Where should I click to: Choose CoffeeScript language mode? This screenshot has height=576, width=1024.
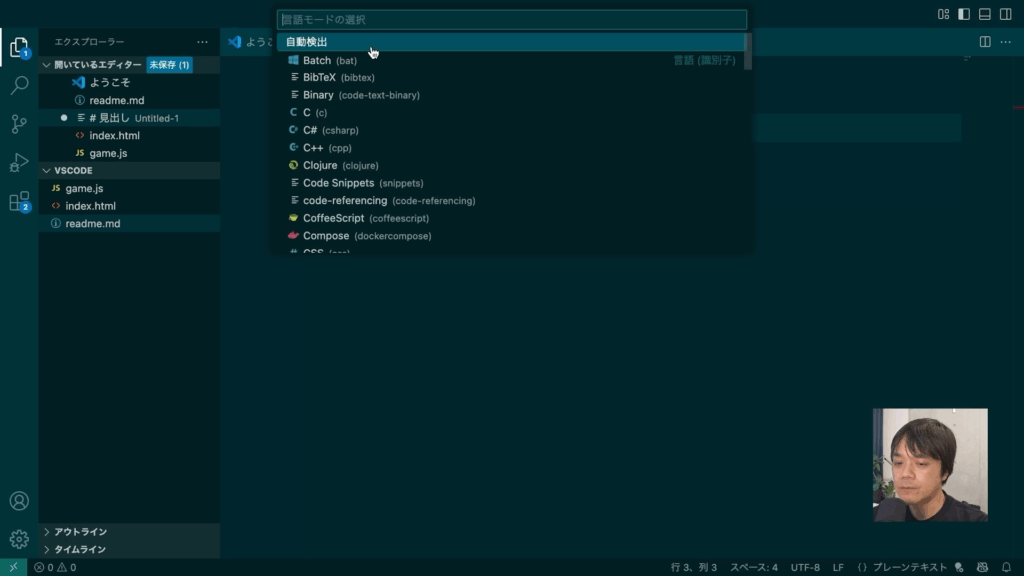(x=335, y=218)
